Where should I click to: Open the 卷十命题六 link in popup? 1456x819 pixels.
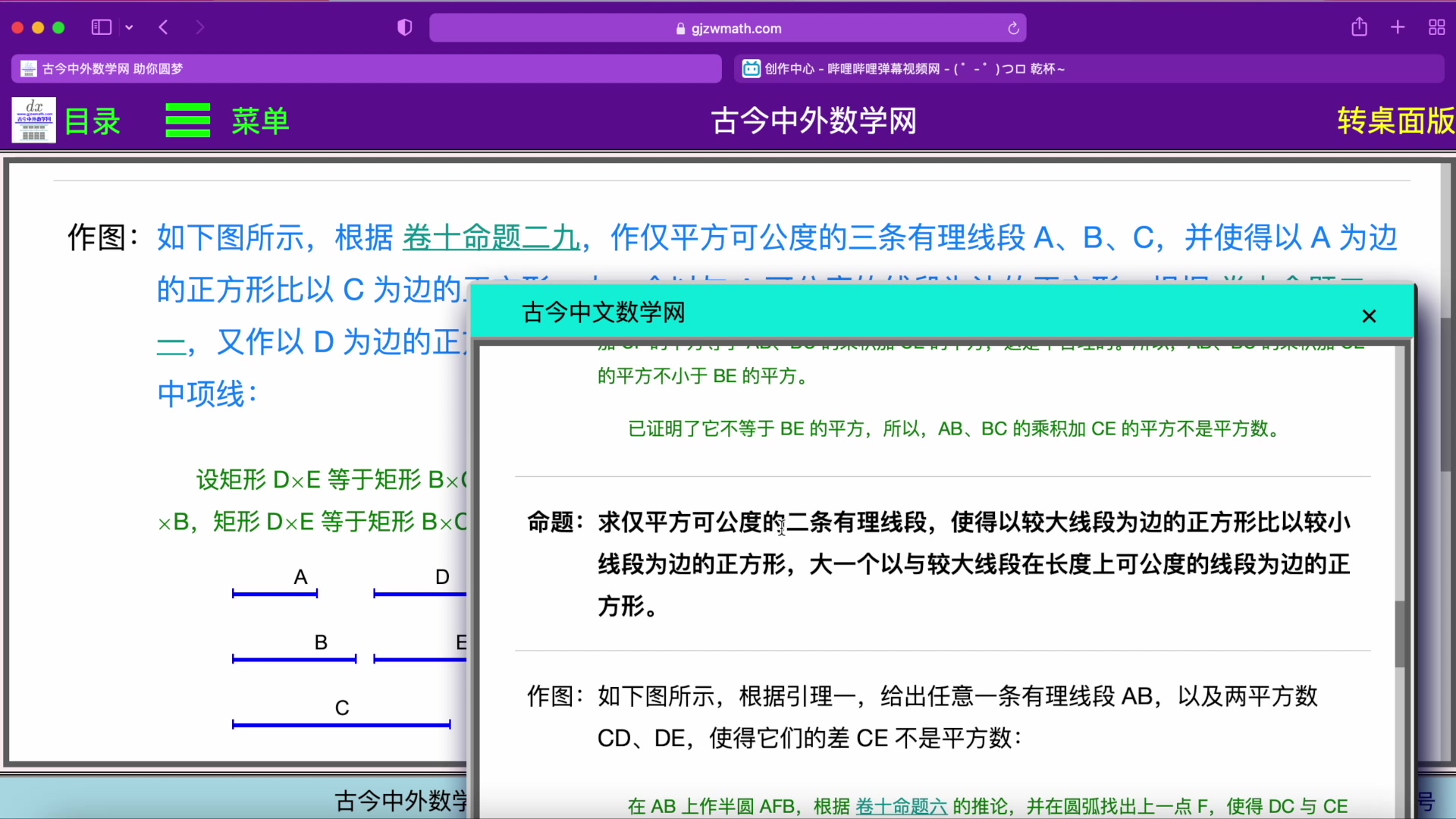click(901, 806)
